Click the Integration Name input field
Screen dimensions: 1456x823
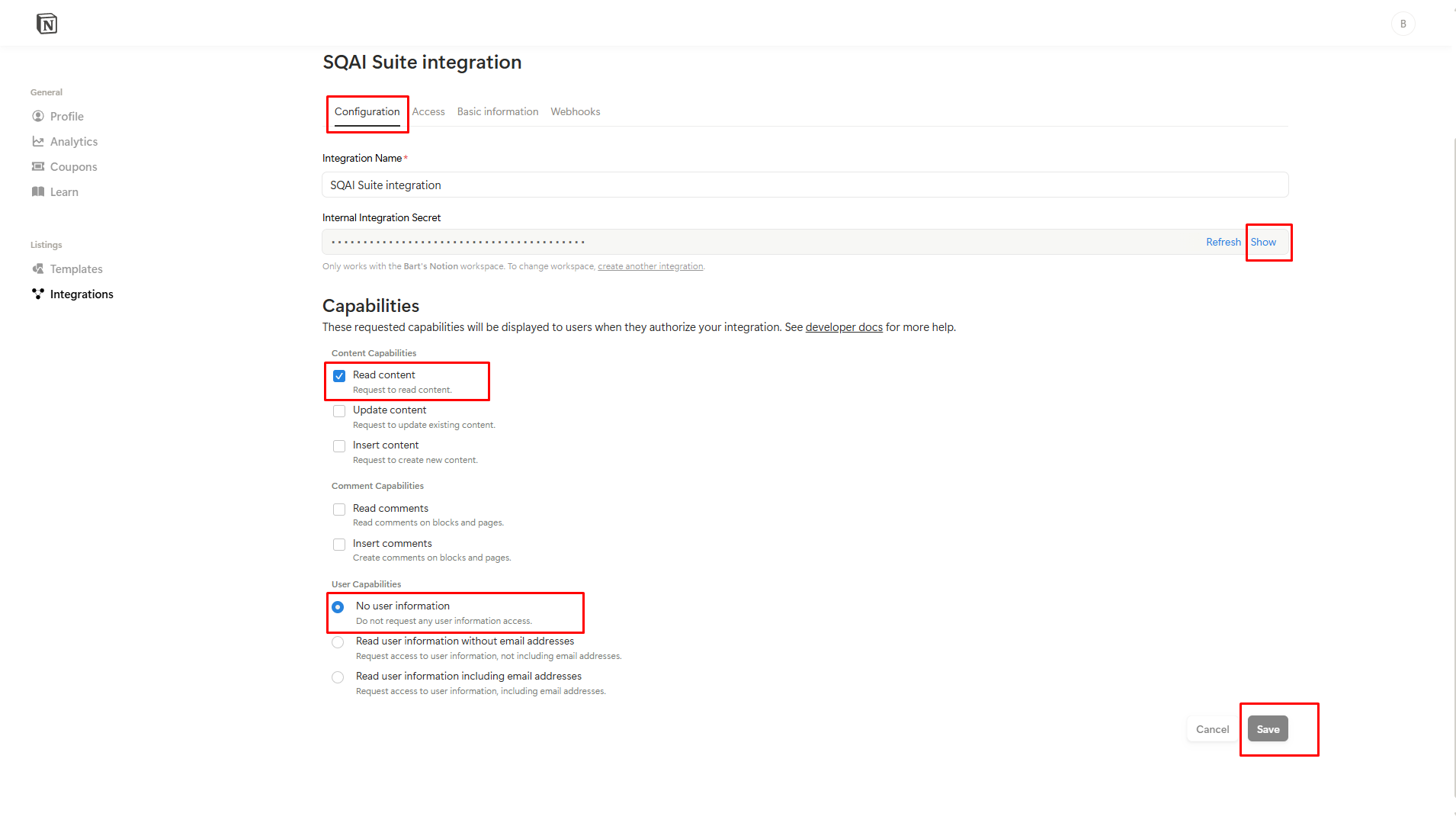(x=805, y=185)
